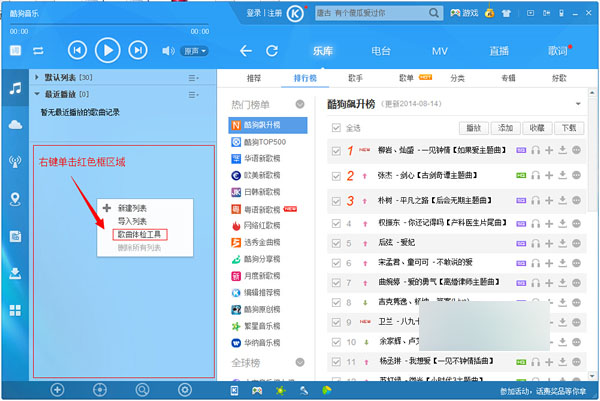
Task: Open the 直播 tab
Action: tap(499, 51)
